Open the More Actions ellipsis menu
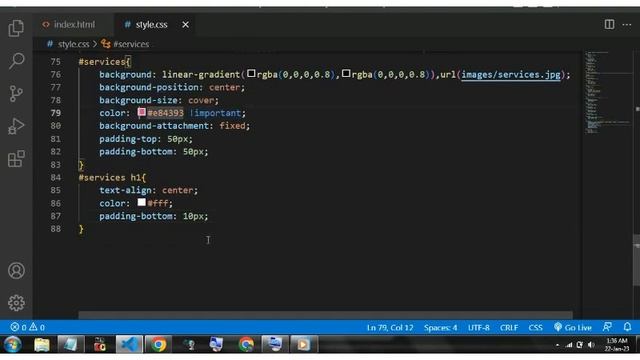 point(627,25)
